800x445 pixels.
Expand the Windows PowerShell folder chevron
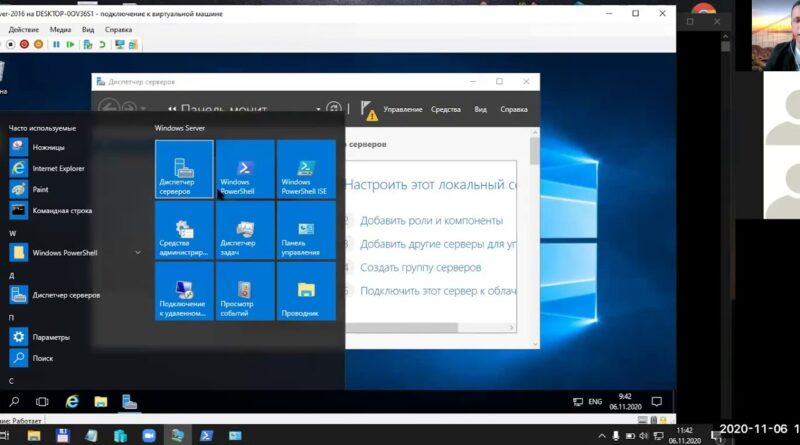[138, 253]
